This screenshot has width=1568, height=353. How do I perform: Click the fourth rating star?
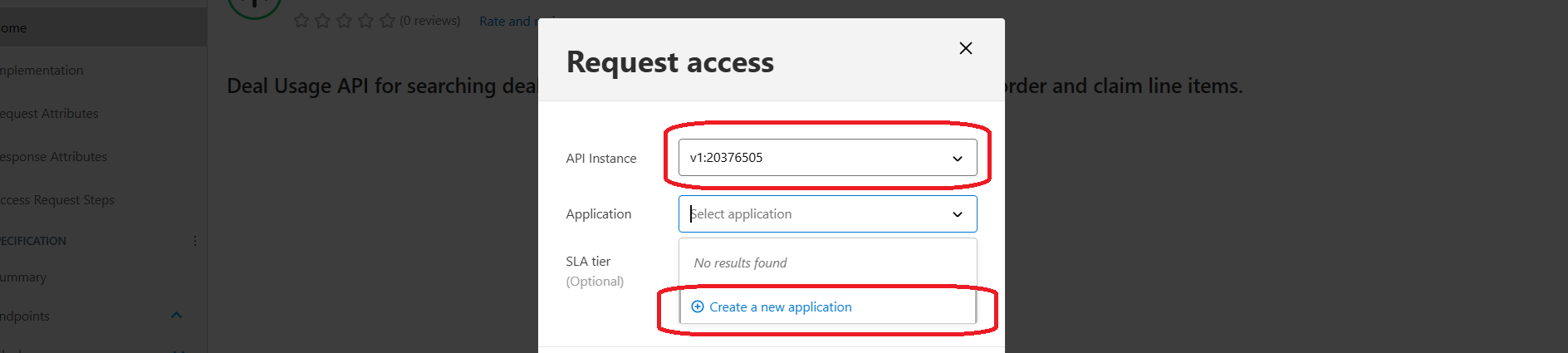366,21
